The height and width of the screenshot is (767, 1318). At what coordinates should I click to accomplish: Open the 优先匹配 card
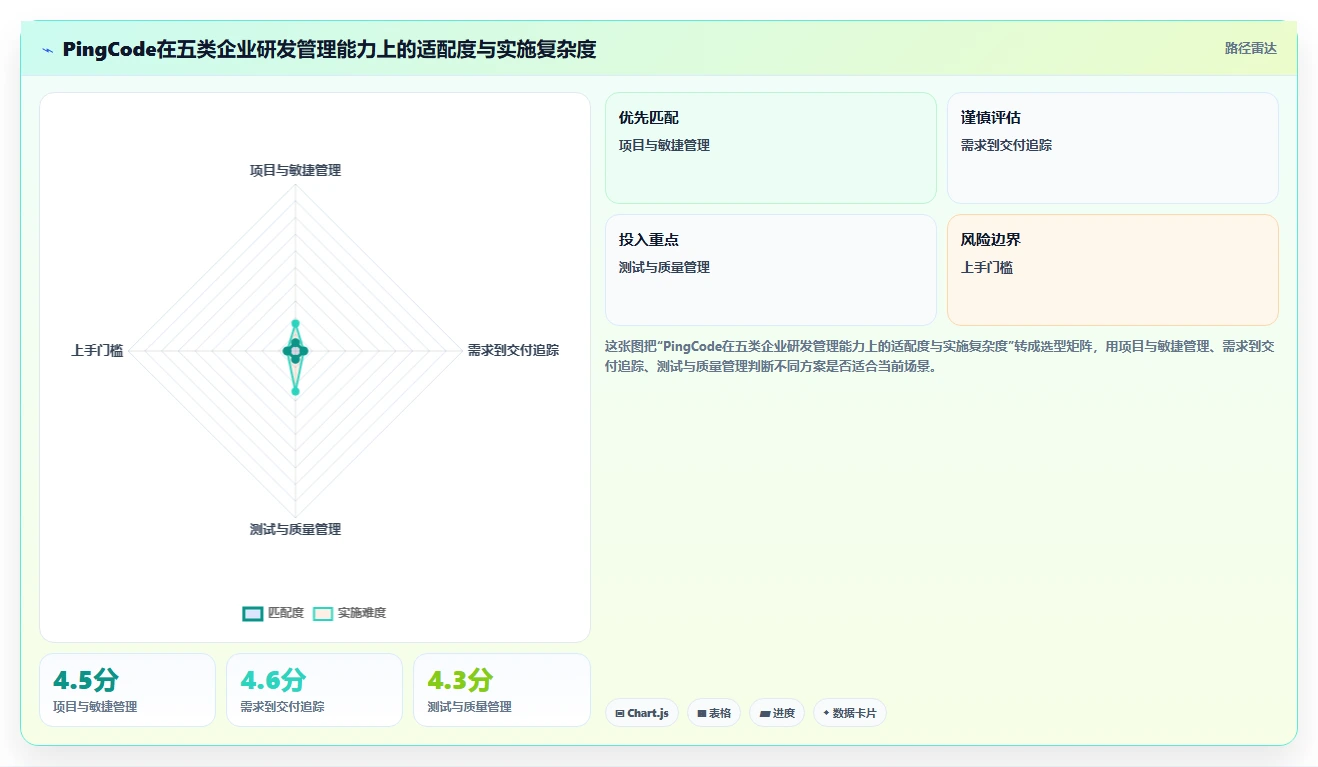[x=771, y=148]
